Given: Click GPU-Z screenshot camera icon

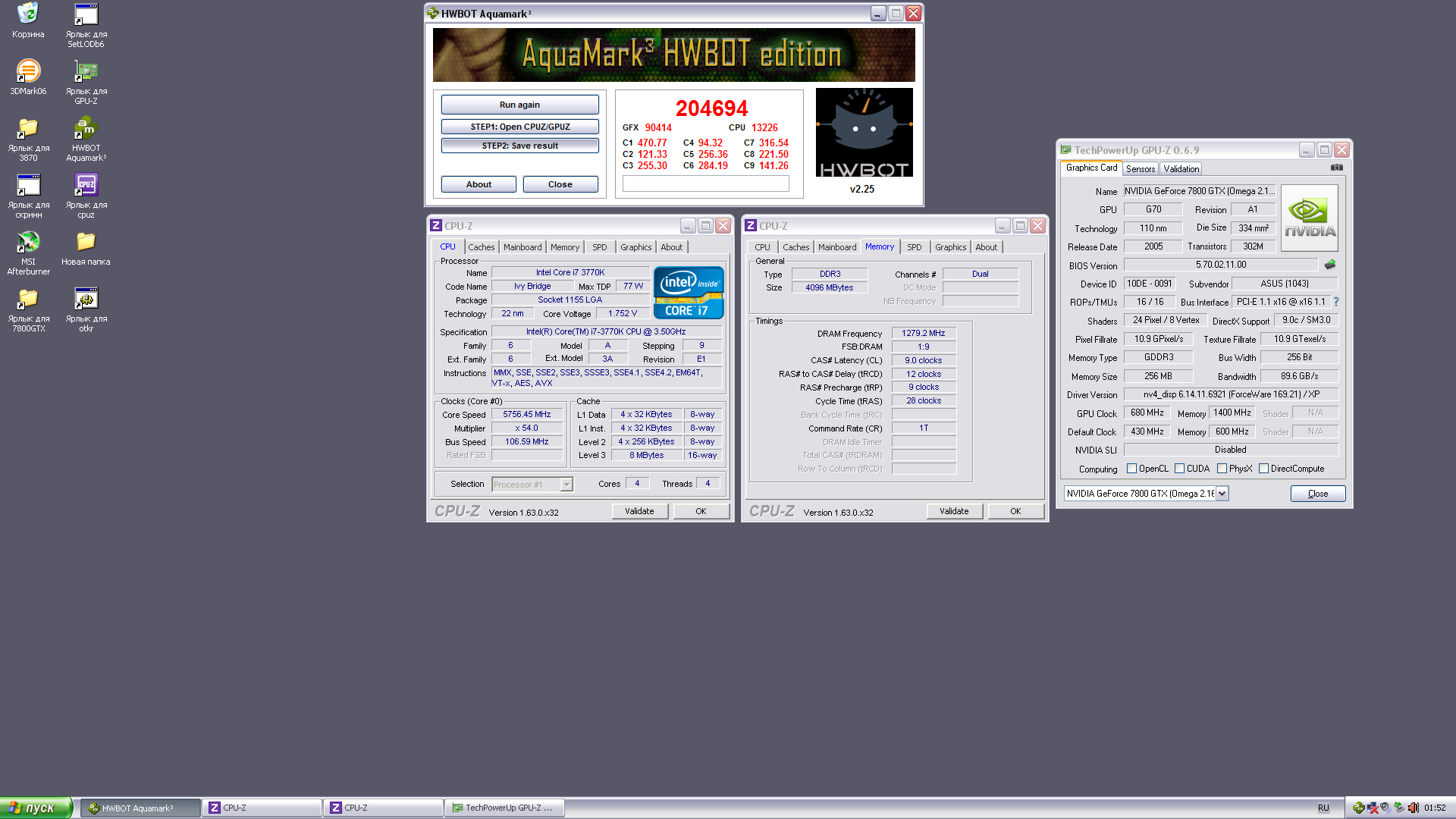Looking at the screenshot, I should [1337, 168].
